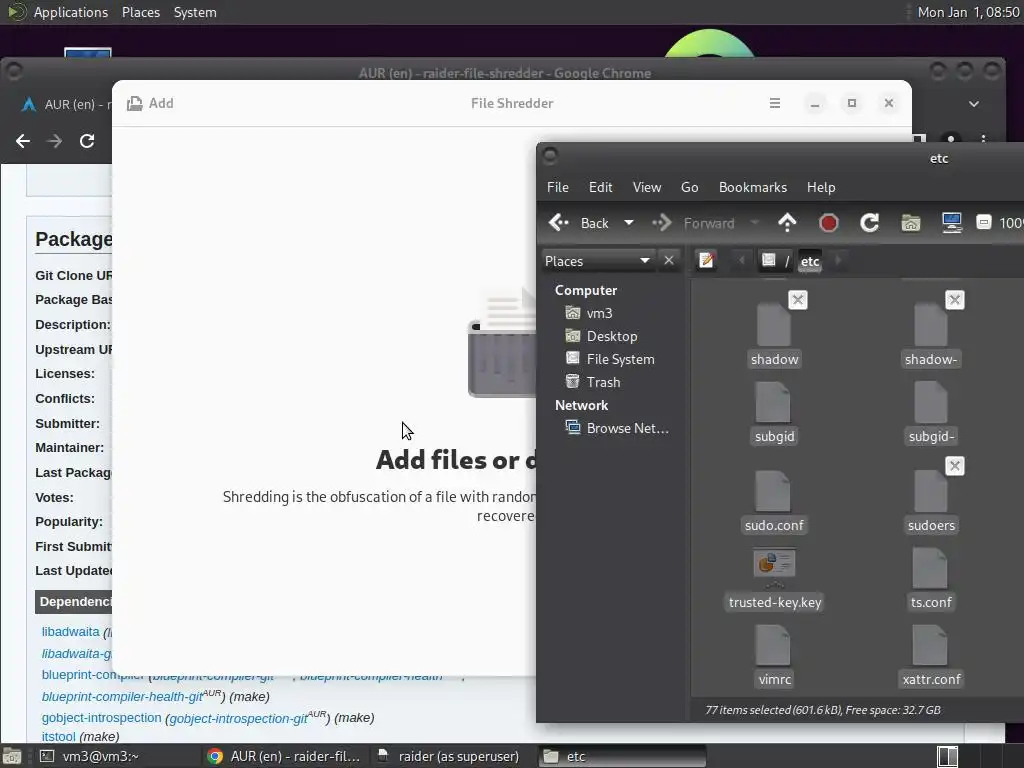Open the File menu in the etc window
The image size is (1024, 768).
557,187
